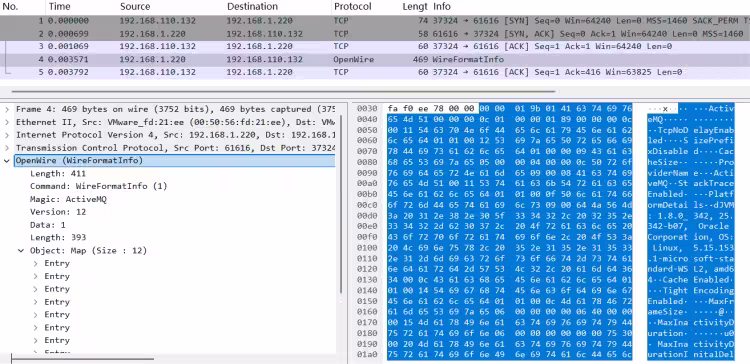750x364 pixels.
Task: Click hex offset 00d0 in bytes pane
Action: point(367,216)
